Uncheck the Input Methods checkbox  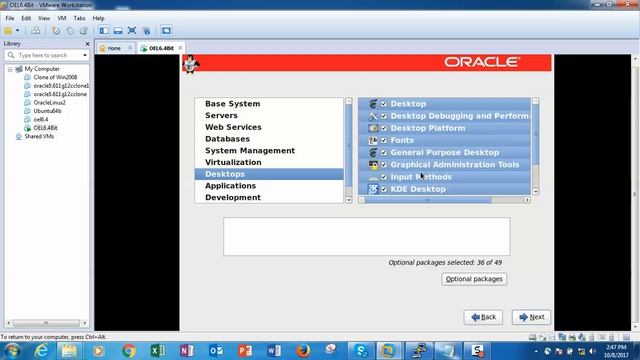point(384,177)
